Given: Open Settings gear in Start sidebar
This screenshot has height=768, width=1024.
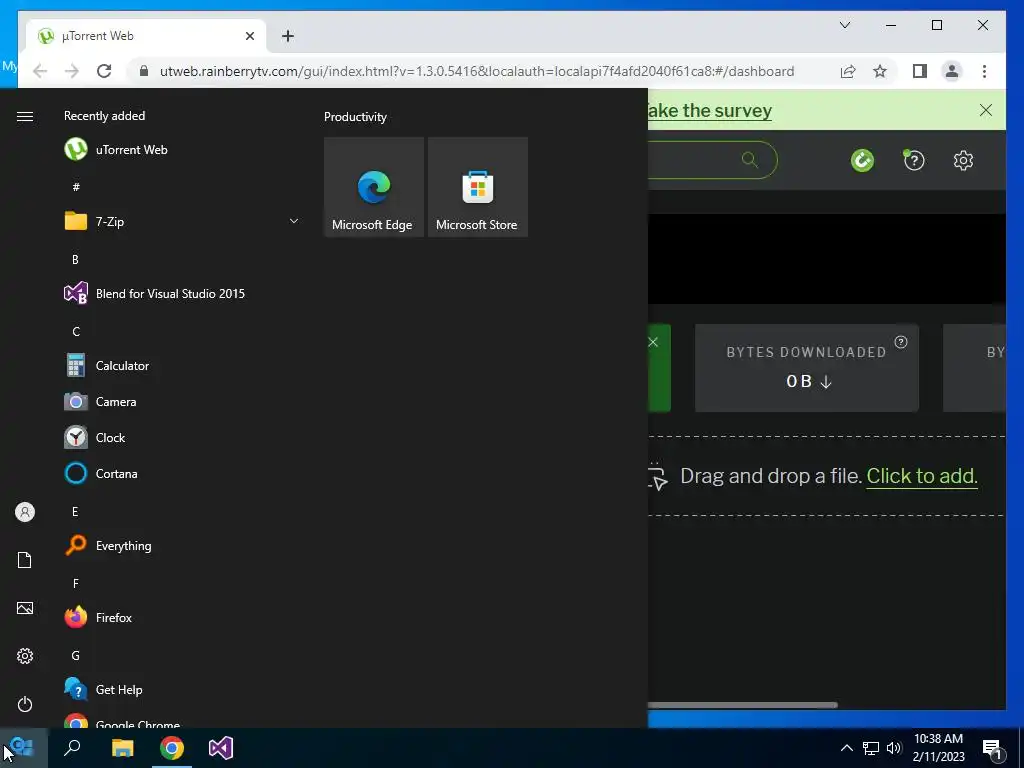Looking at the screenshot, I should (x=25, y=656).
